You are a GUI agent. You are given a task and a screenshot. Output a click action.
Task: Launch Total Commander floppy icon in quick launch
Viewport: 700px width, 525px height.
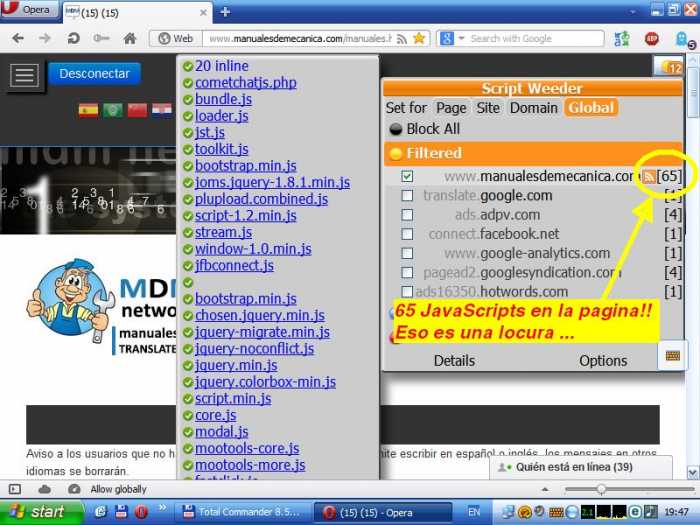[x=121, y=512]
